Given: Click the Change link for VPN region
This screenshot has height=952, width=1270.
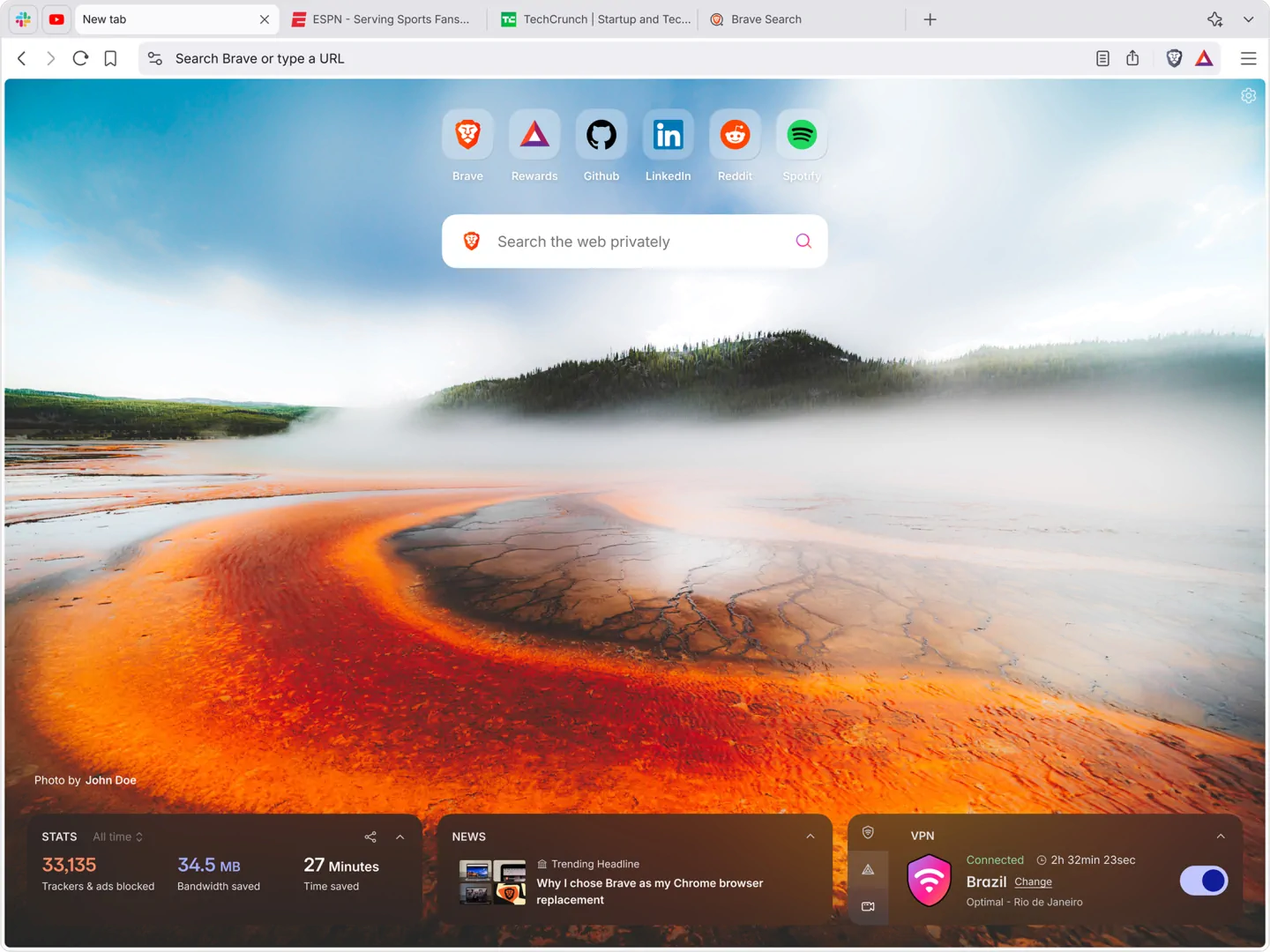Looking at the screenshot, I should (1033, 881).
